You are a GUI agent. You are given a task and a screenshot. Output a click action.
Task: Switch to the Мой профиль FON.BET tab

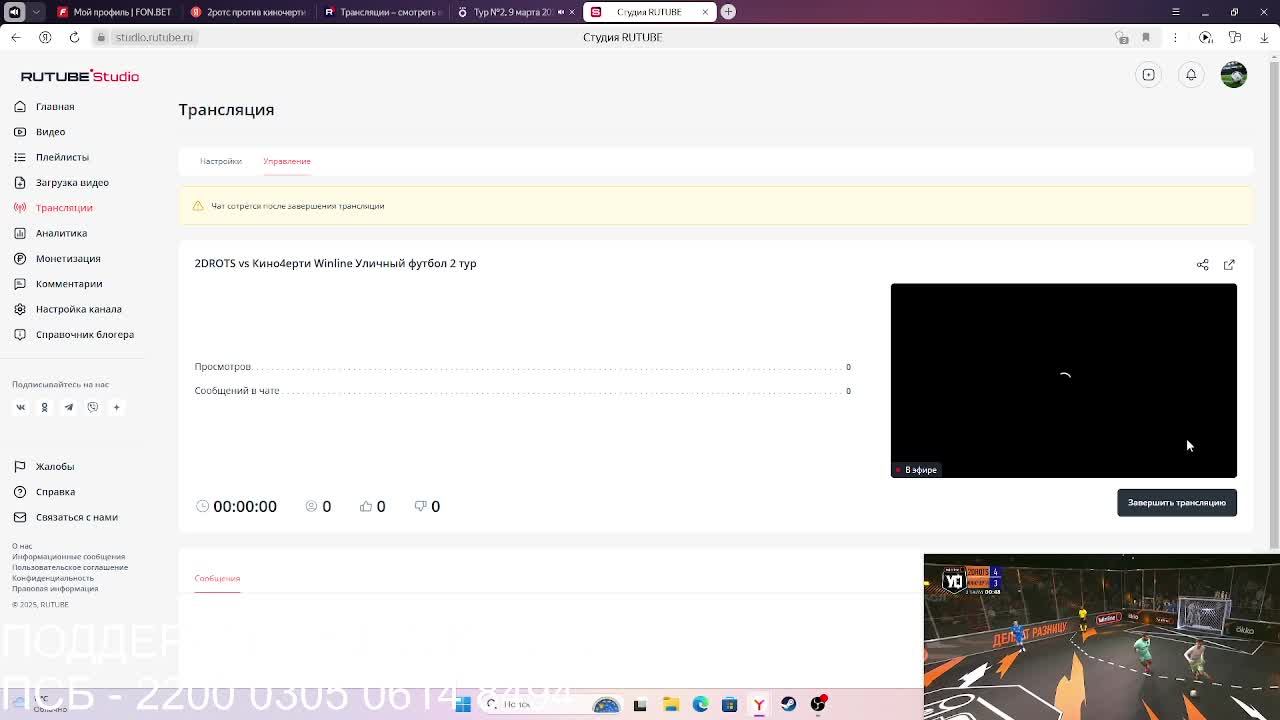point(115,12)
